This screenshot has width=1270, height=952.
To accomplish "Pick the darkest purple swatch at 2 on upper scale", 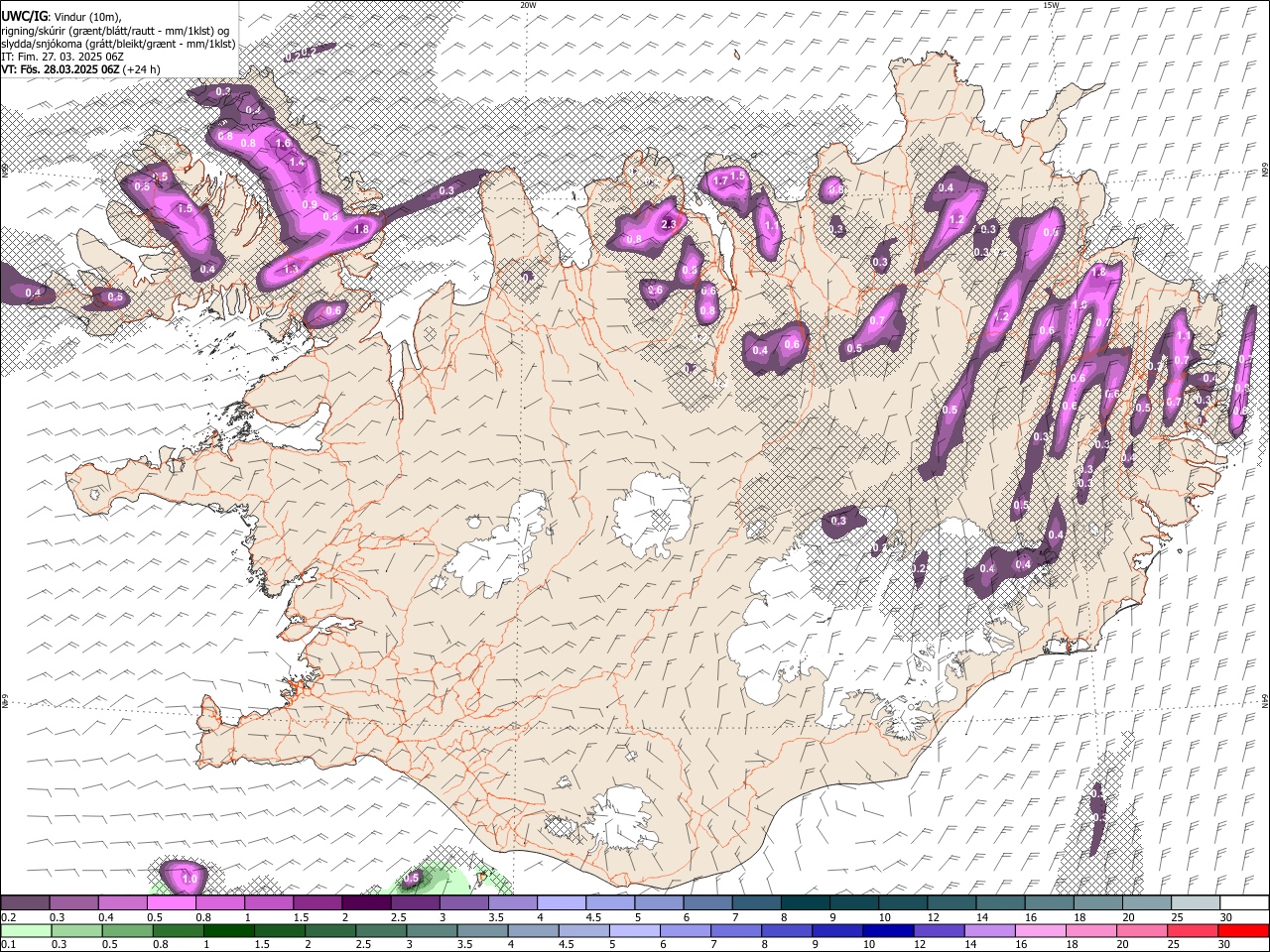I will [366, 903].
